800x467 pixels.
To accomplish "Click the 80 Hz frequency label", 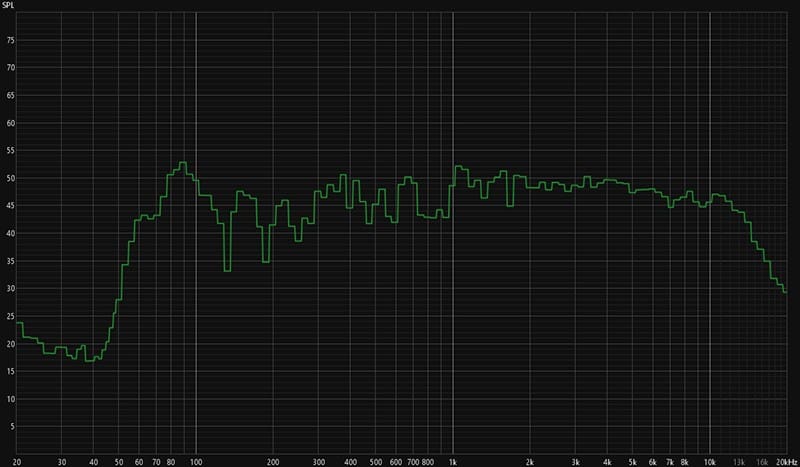I will (171, 462).
